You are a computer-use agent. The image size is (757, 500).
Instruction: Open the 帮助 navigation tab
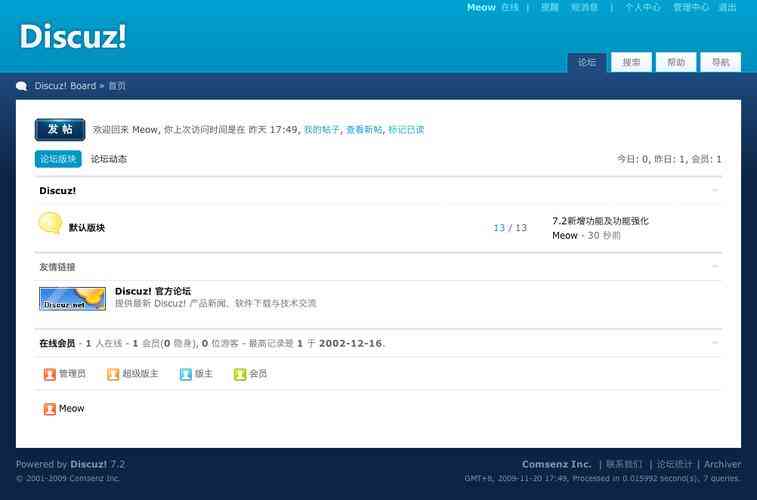click(x=676, y=62)
